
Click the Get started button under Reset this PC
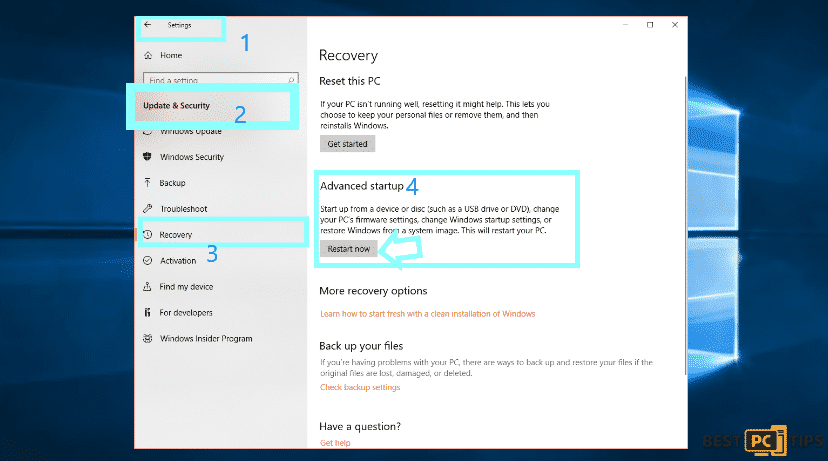click(347, 144)
